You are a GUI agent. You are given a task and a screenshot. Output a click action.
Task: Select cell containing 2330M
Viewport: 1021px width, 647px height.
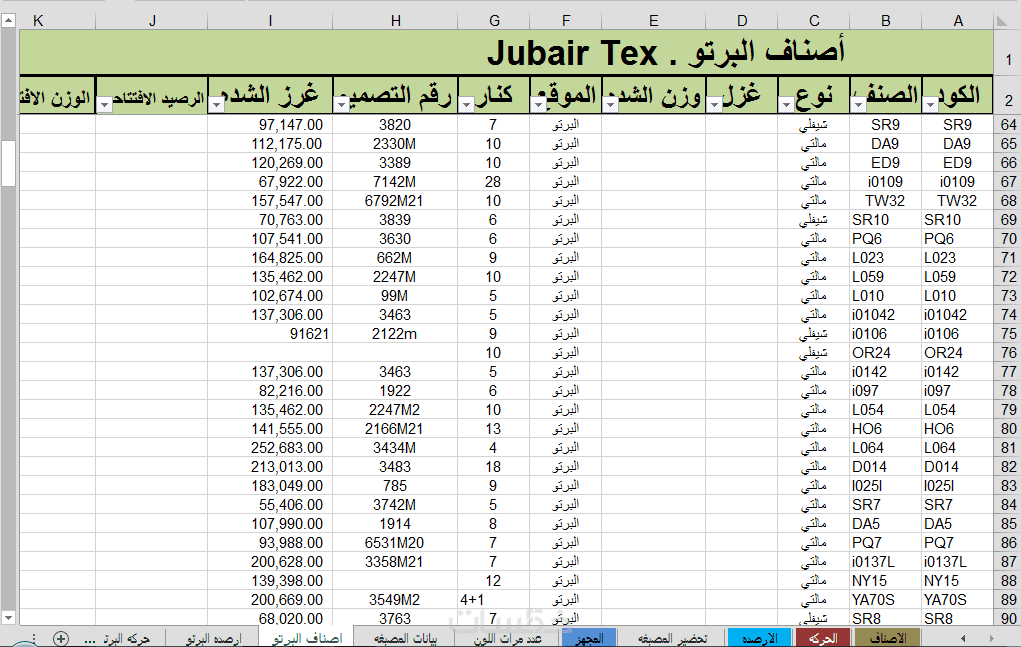click(395, 144)
